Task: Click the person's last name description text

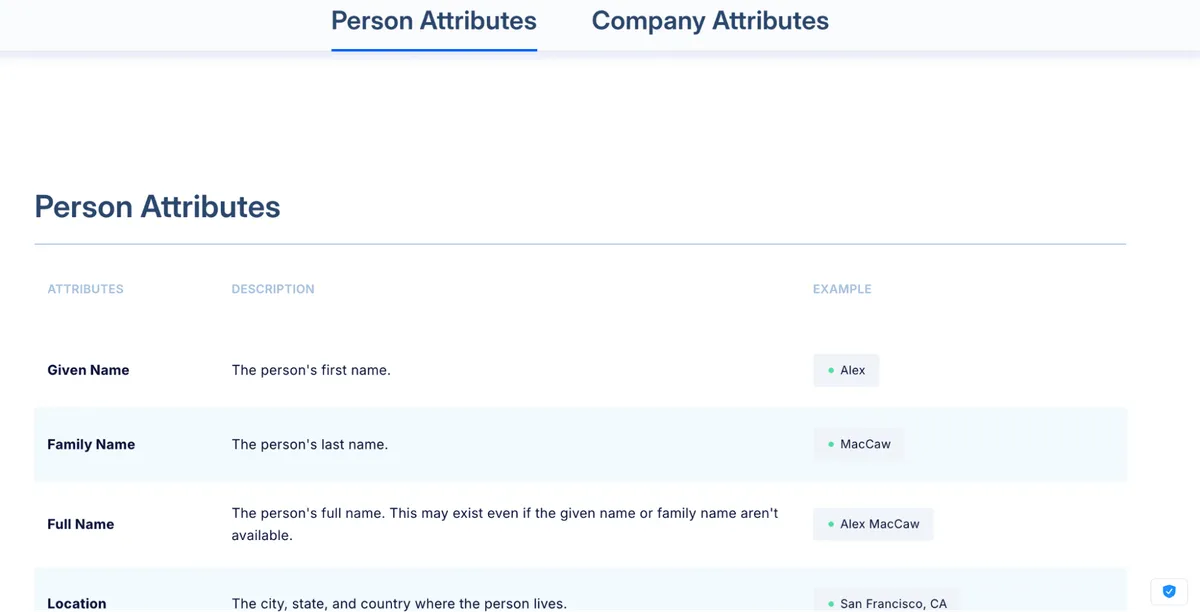Action: [x=310, y=444]
